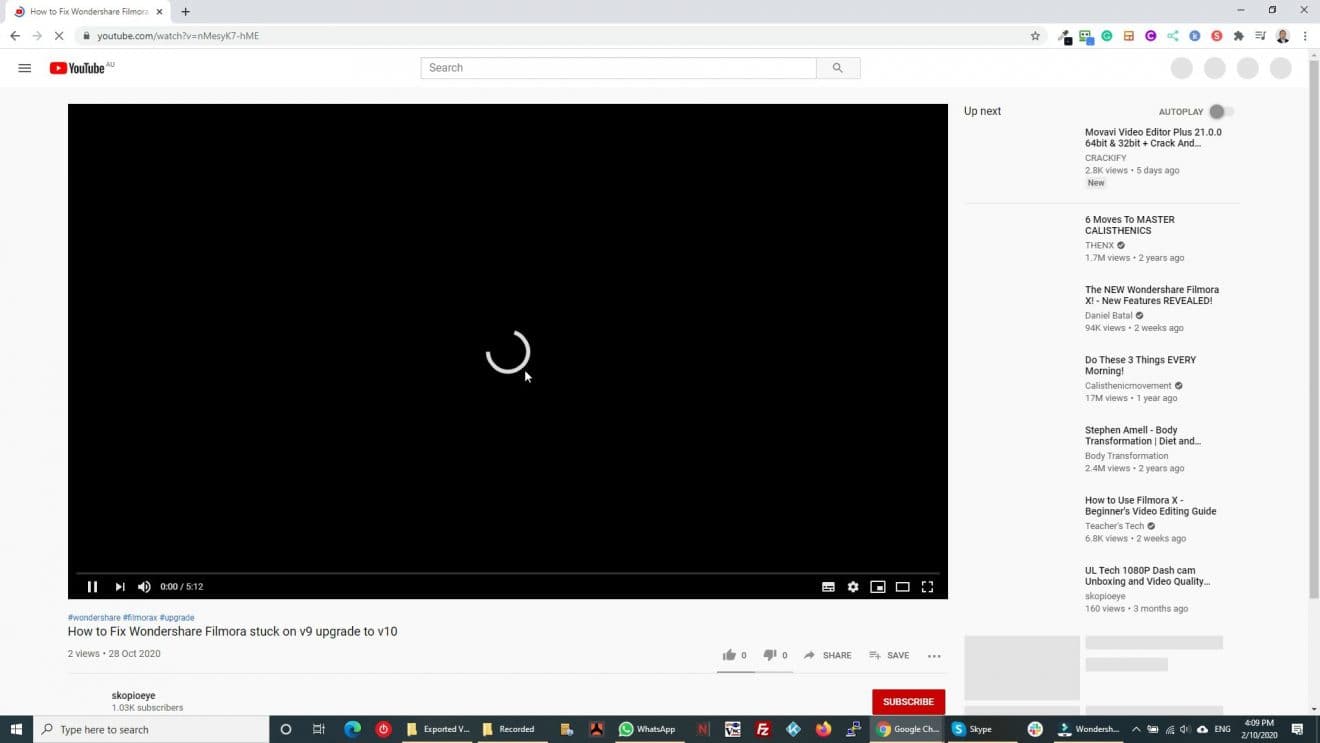
Task: Toggle Autoplay for Up next videos
Action: pos(1218,111)
